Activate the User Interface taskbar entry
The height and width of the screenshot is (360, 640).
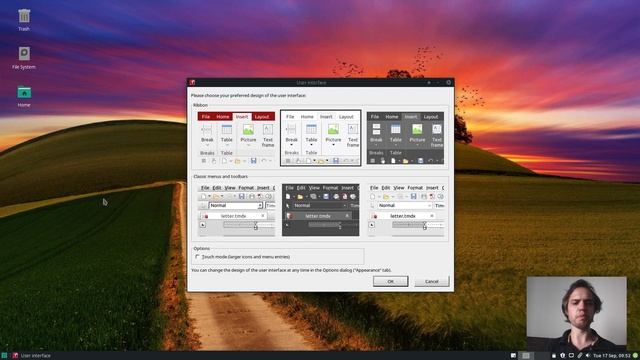31,356
